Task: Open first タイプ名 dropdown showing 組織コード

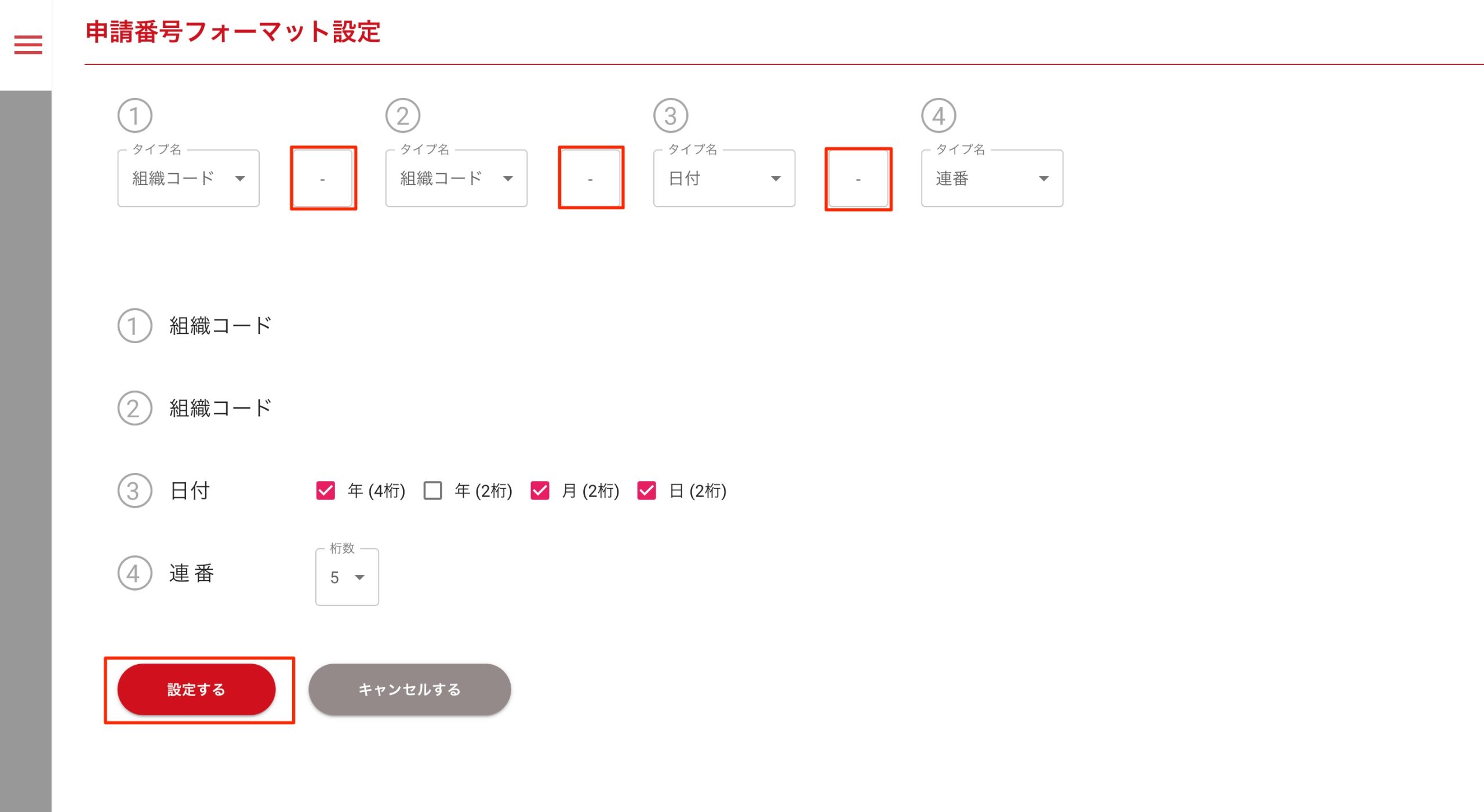Action: pos(188,179)
